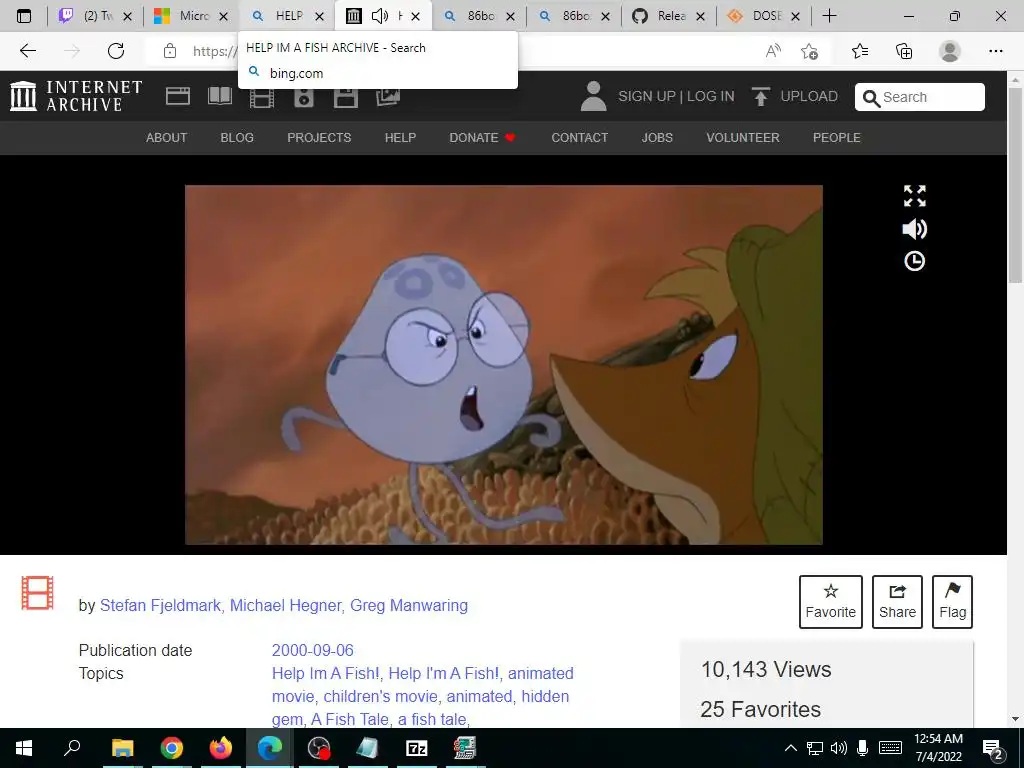
Task: Open the DONATE menu item
Action: (483, 138)
